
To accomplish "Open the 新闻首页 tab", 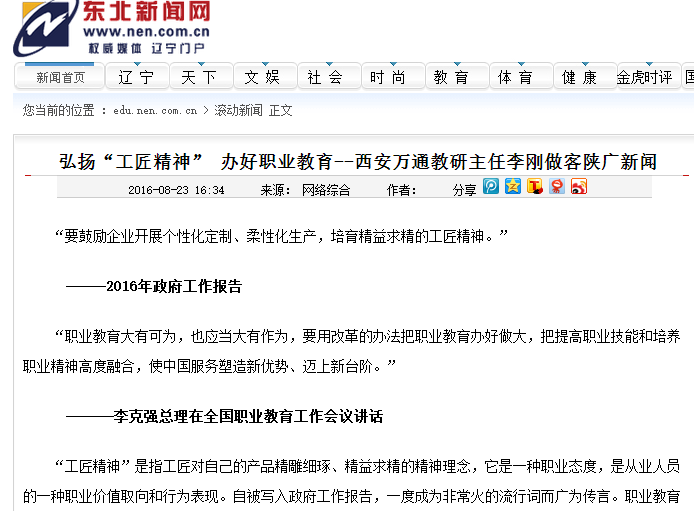I will tap(60, 77).
